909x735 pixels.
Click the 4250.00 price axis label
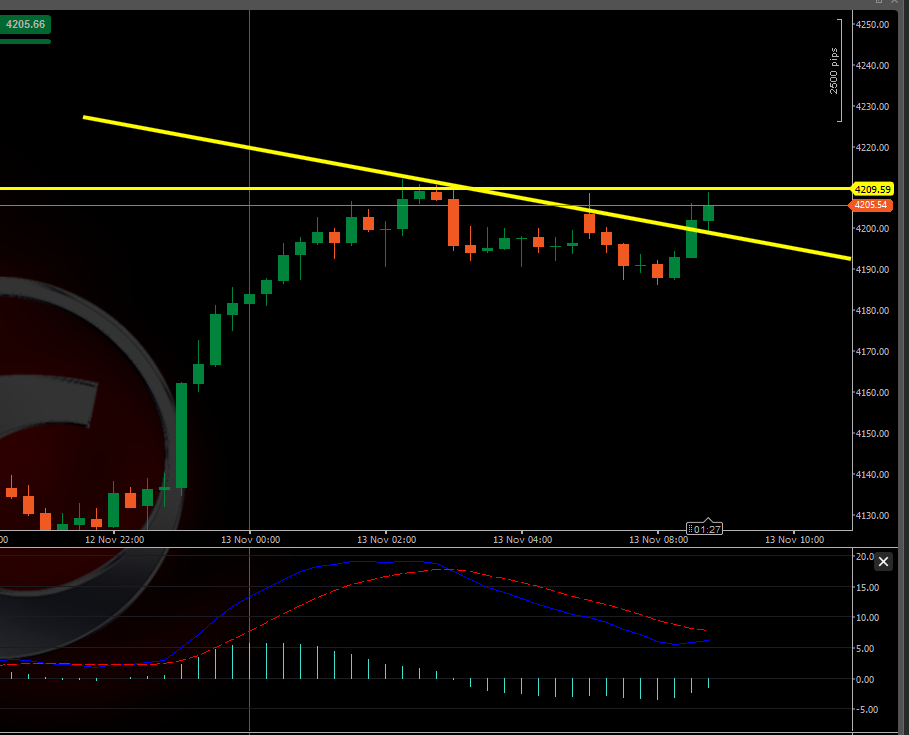(872, 24)
